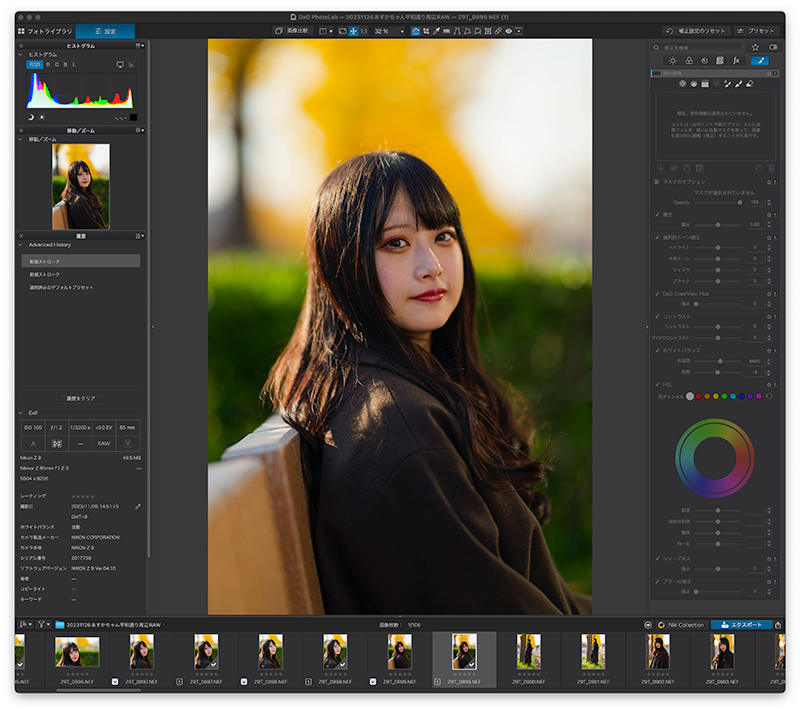Open histogram palette options menu

coord(140,46)
